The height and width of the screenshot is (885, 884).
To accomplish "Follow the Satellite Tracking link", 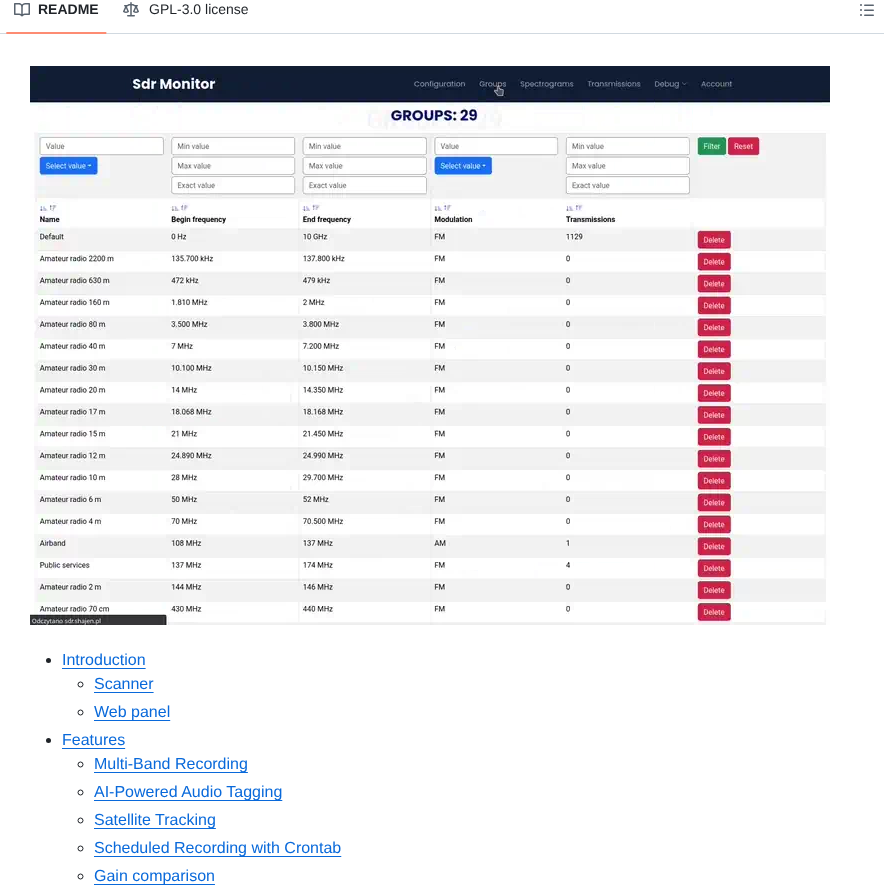I will point(155,820).
